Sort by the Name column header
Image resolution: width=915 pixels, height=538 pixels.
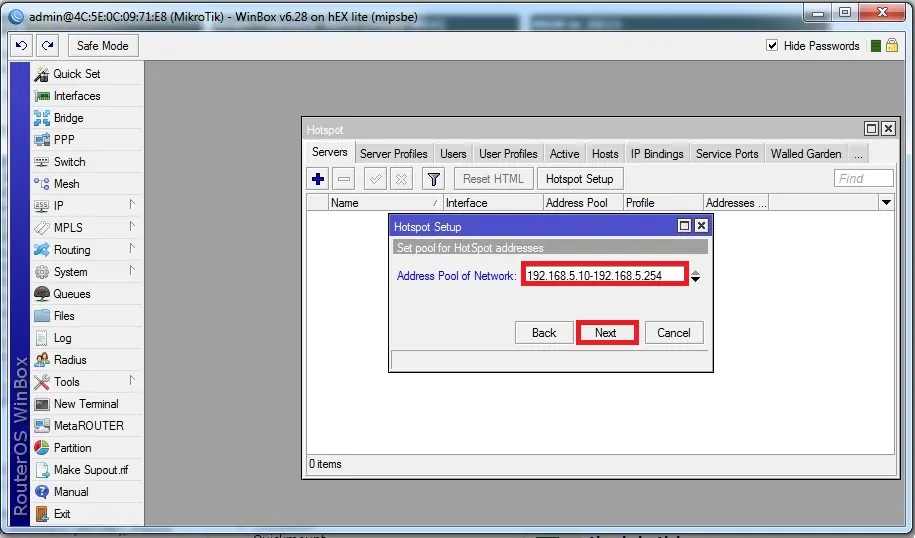click(385, 202)
